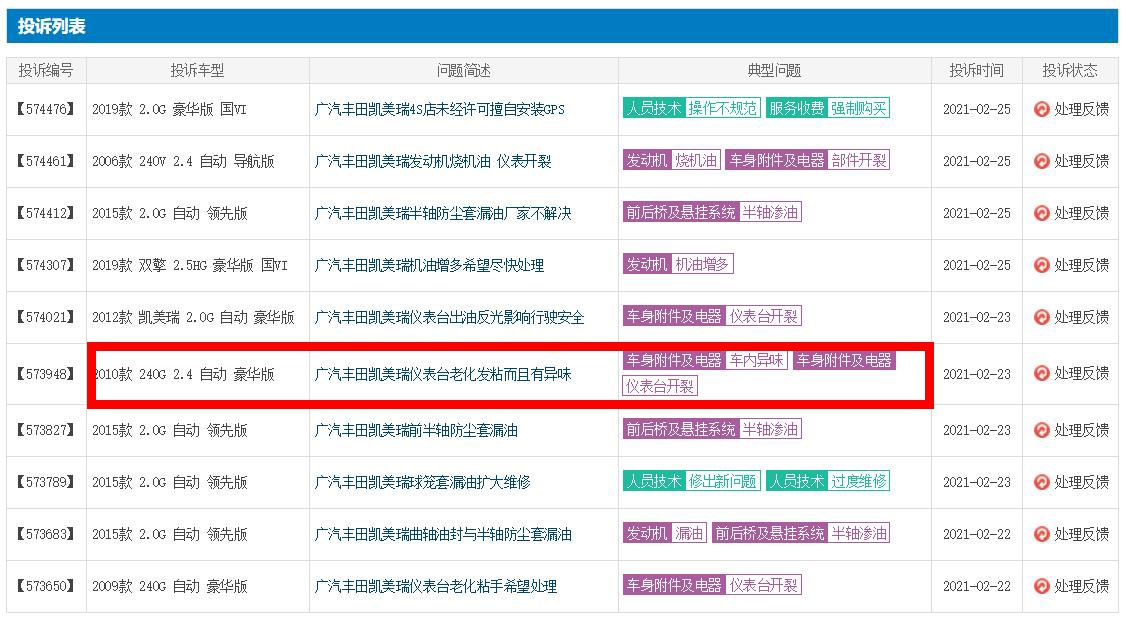Screen dimensions: 1125x623
Task: Click the 投诉编号 column header
Action: pyautogui.click(x=46, y=70)
